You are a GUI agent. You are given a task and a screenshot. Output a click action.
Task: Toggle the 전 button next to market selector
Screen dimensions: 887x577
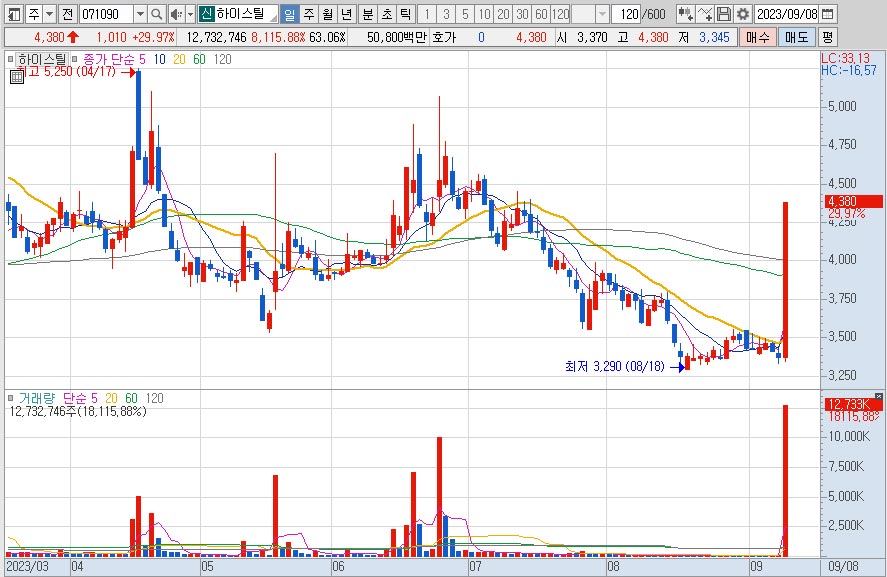tap(67, 14)
